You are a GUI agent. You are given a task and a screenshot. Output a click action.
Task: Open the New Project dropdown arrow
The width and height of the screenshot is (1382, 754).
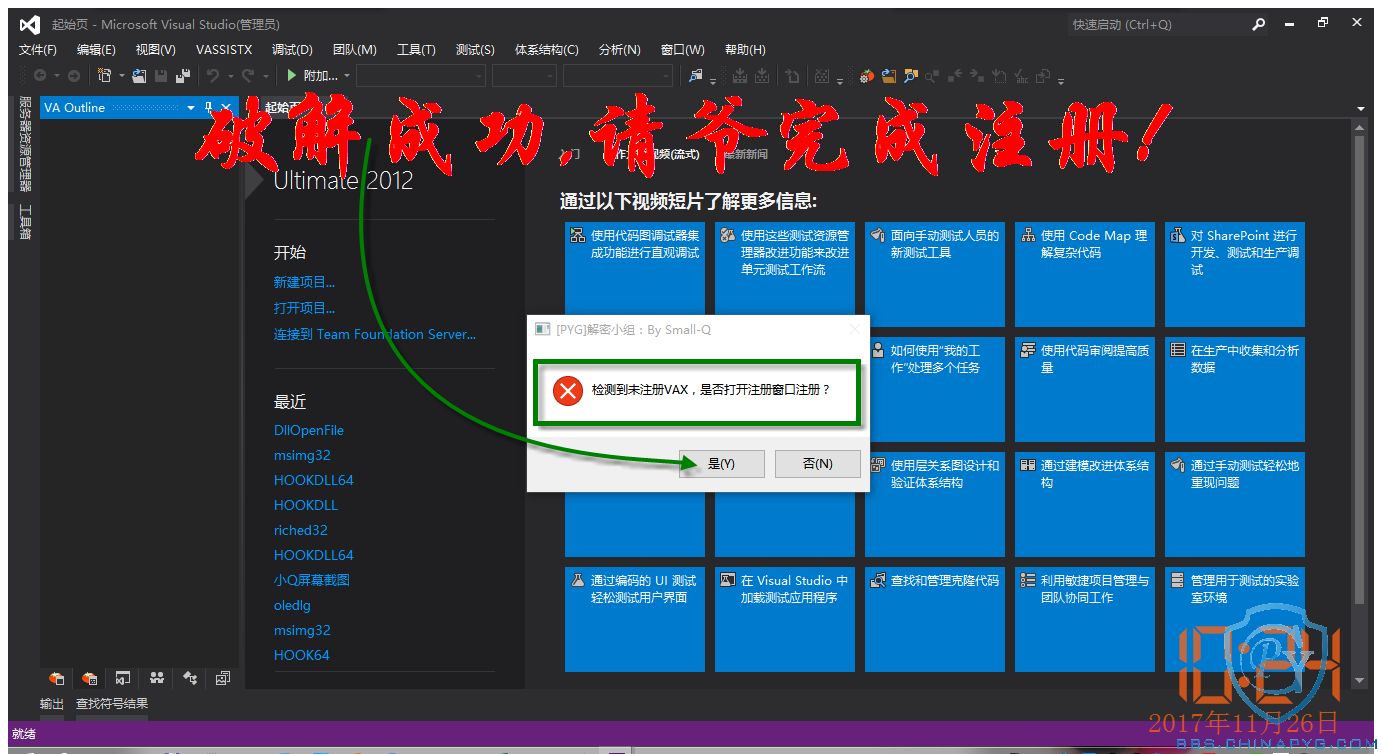pos(121,76)
